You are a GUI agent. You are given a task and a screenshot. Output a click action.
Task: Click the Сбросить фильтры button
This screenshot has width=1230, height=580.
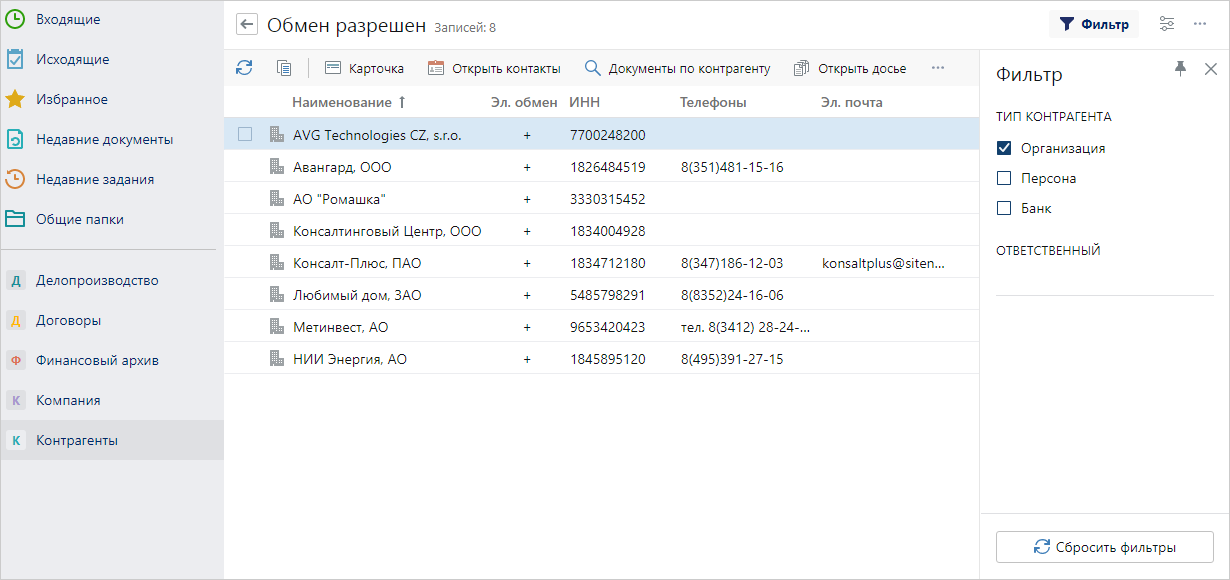[x=1104, y=547]
